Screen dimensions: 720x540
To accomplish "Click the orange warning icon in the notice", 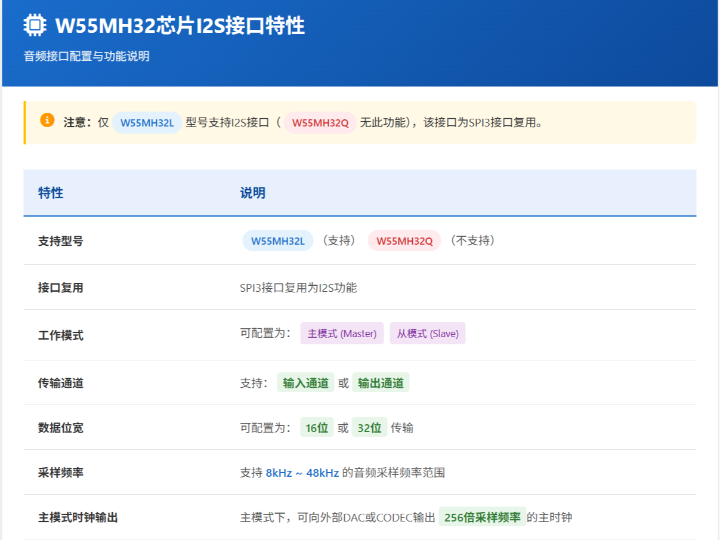I will click(47, 121).
